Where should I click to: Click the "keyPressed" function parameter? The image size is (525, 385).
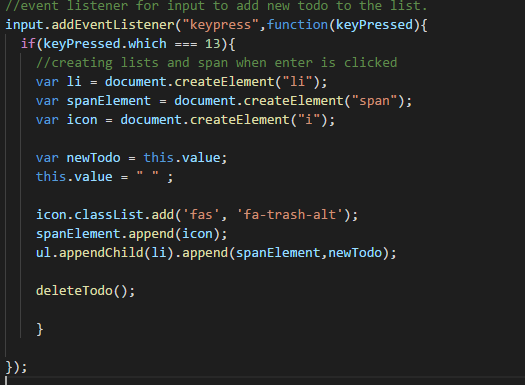374,25
